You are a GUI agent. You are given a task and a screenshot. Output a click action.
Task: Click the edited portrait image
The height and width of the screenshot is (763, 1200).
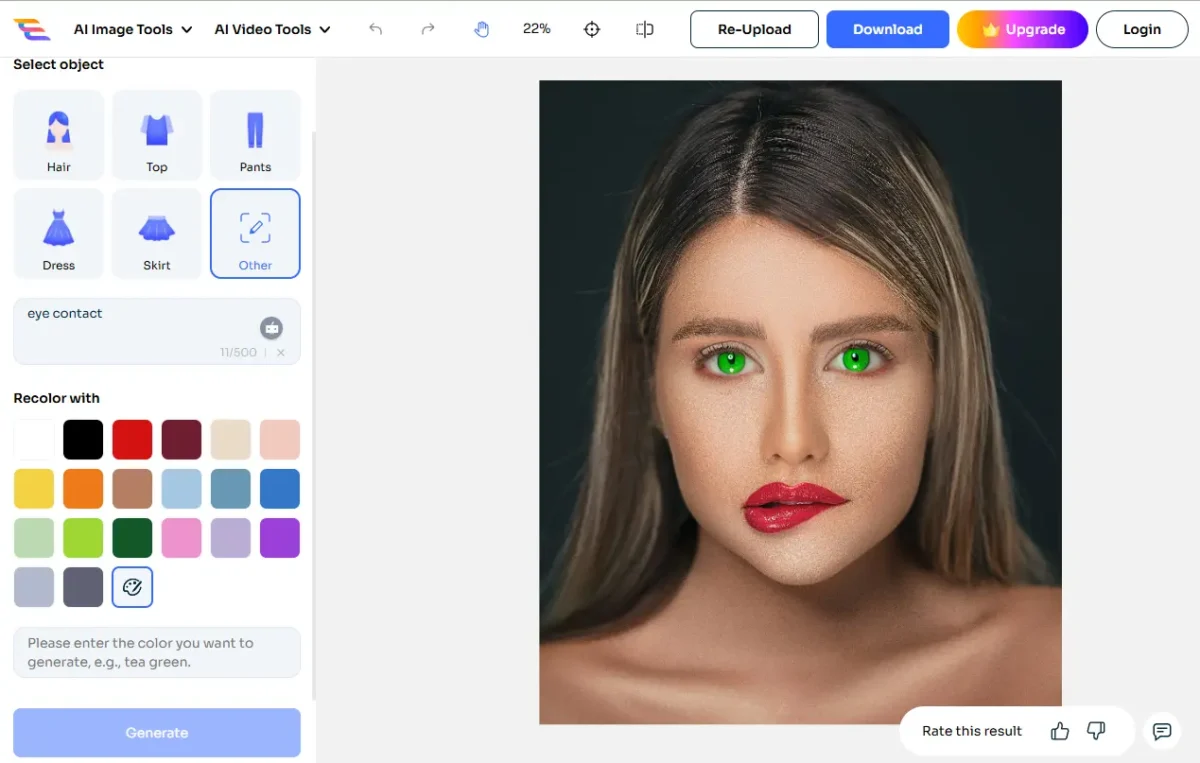(x=800, y=402)
